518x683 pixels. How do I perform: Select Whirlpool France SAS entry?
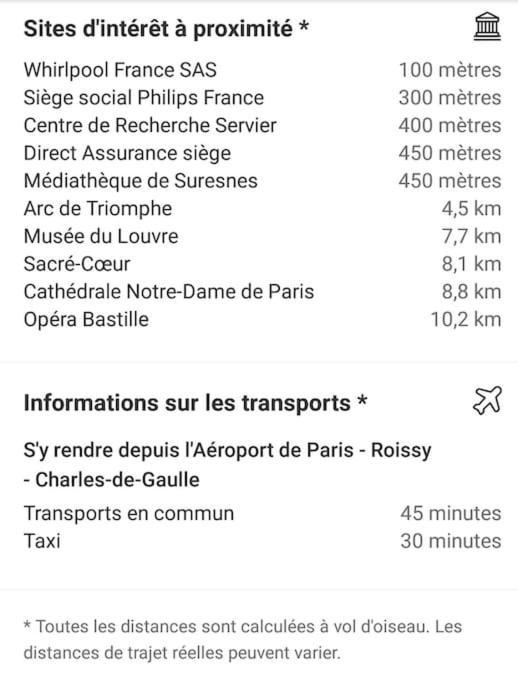pyautogui.click(x=262, y=70)
